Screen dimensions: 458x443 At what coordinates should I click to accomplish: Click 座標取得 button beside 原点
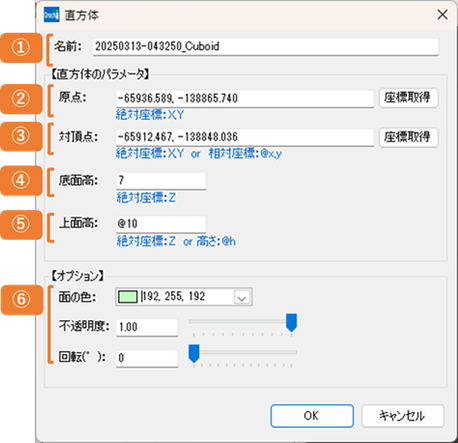pyautogui.click(x=408, y=98)
